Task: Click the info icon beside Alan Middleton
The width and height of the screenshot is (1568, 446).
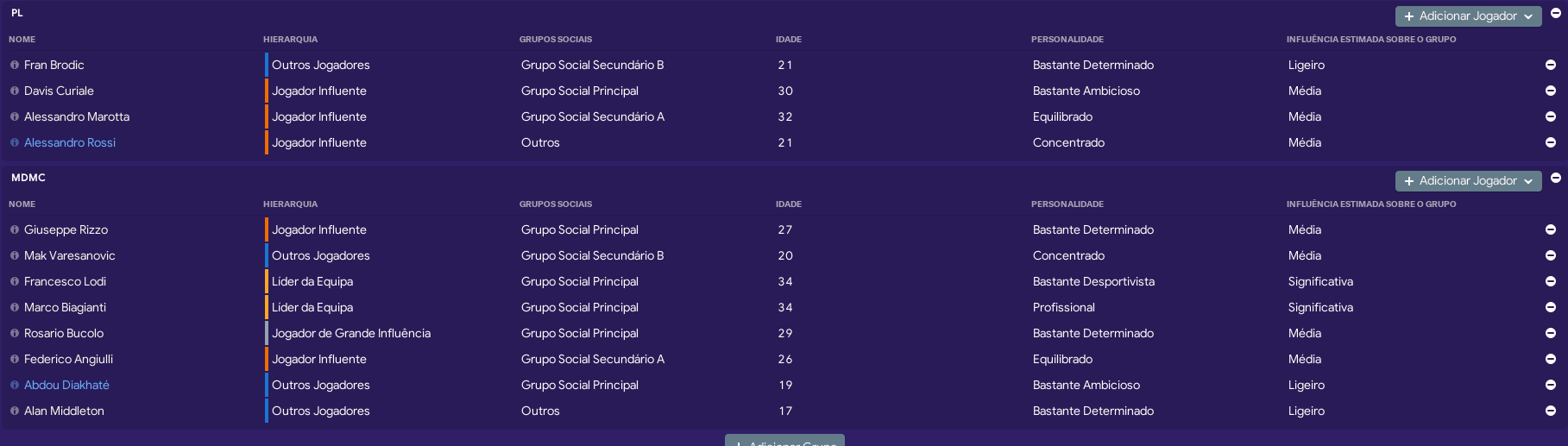Action: (15, 411)
